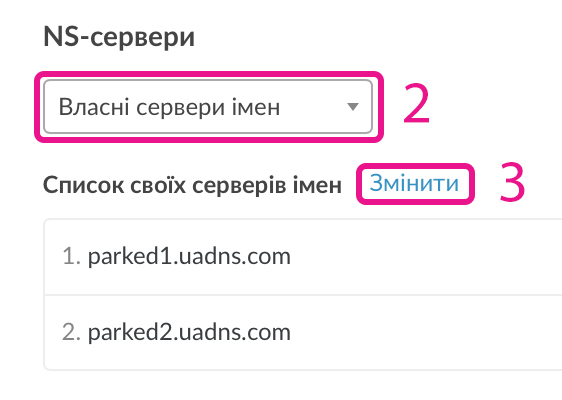Image resolution: width=562 pixels, height=400 pixels.
Task: Click list number 2 beside parked2.uadns.com
Action: [71, 332]
